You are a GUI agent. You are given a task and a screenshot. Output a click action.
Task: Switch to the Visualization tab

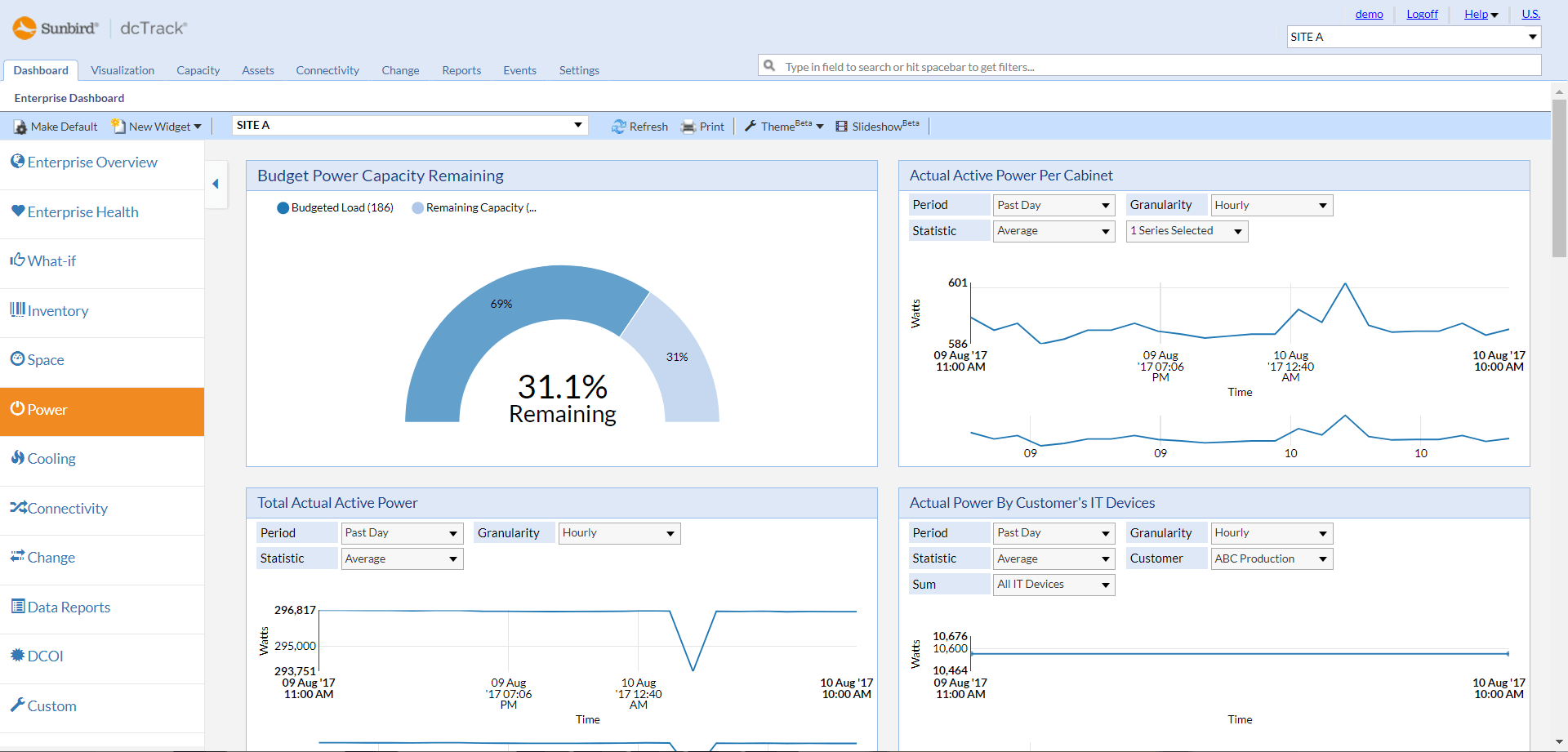point(122,70)
